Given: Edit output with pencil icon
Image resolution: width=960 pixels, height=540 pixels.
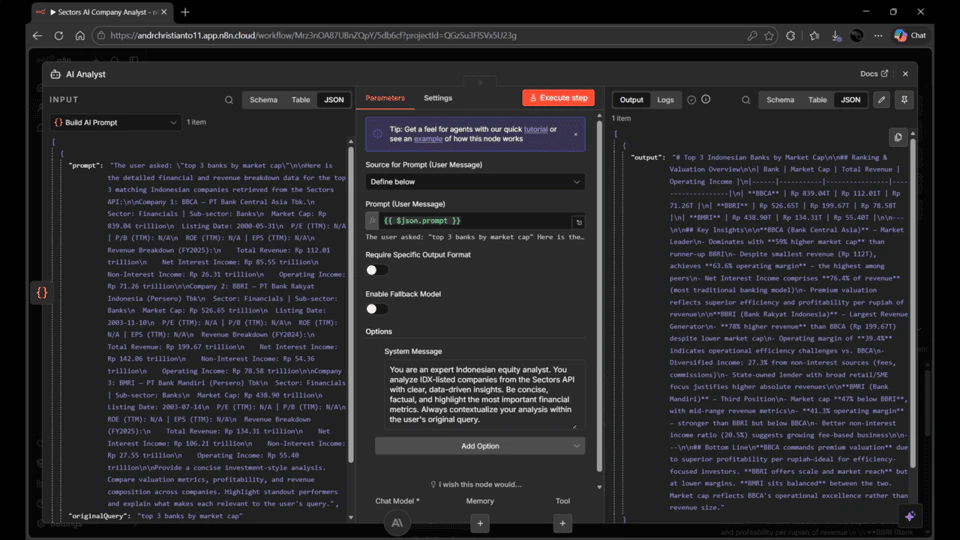Looking at the screenshot, I should 882,100.
